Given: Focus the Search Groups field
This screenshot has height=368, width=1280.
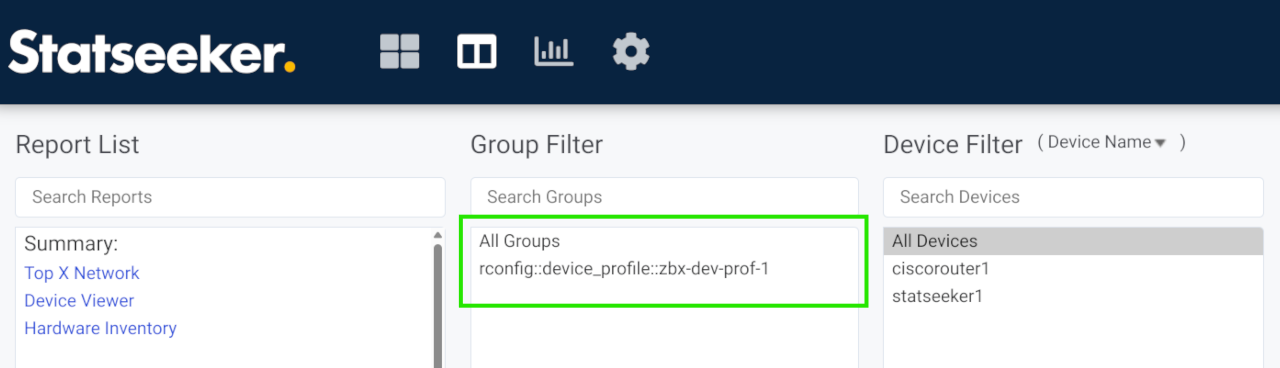Looking at the screenshot, I should 664,197.
